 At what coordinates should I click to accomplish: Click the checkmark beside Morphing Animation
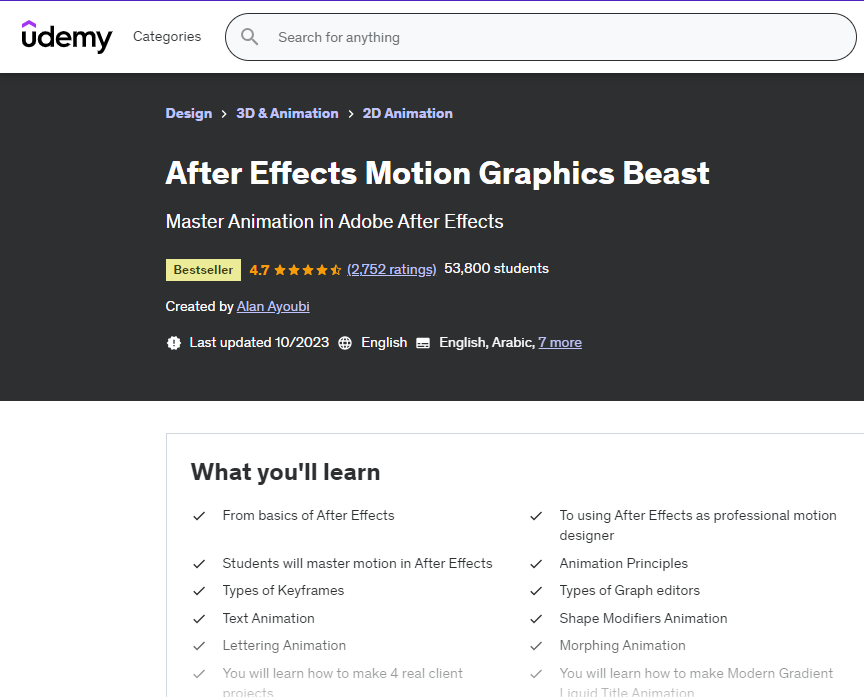pyautogui.click(x=536, y=646)
